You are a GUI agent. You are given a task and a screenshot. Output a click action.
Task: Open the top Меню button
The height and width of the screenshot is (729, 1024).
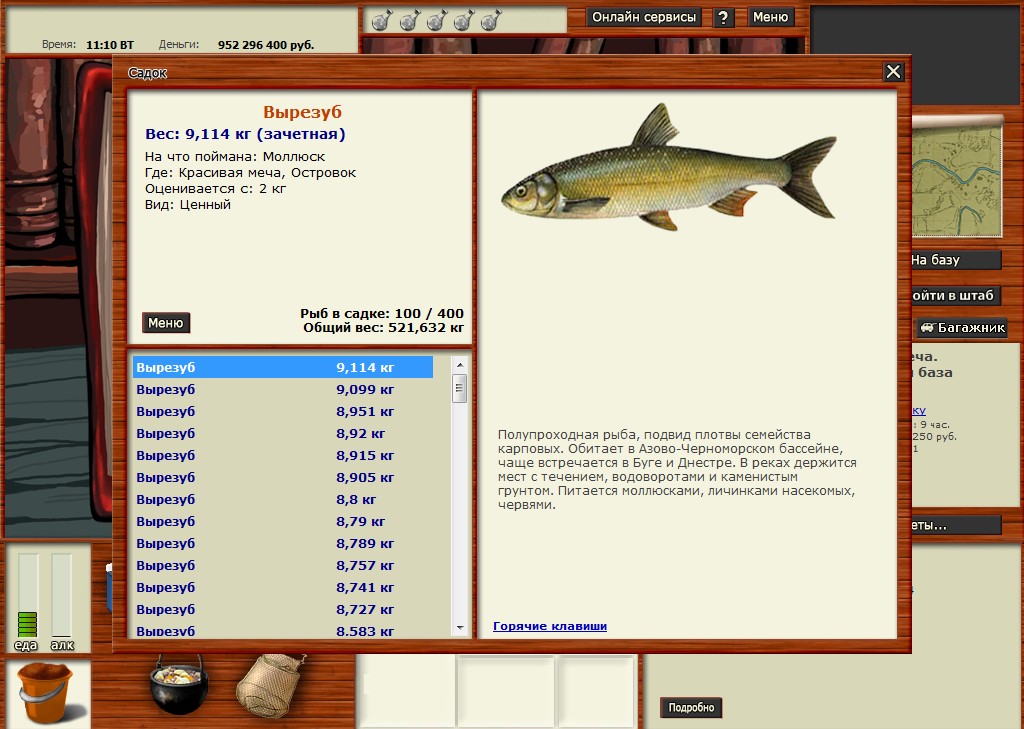pyautogui.click(x=770, y=18)
